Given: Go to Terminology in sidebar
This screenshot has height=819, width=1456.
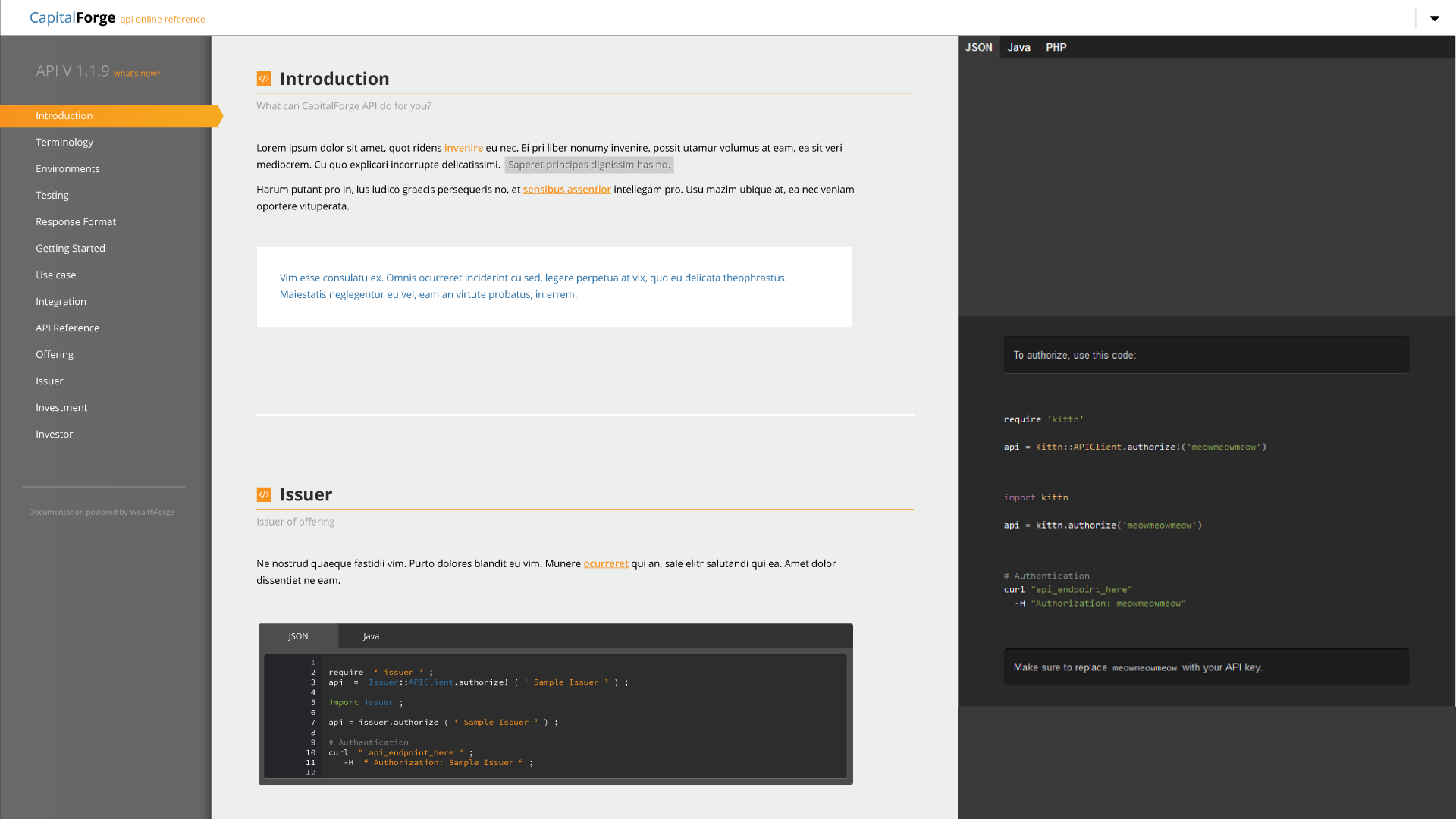Looking at the screenshot, I should click(64, 142).
